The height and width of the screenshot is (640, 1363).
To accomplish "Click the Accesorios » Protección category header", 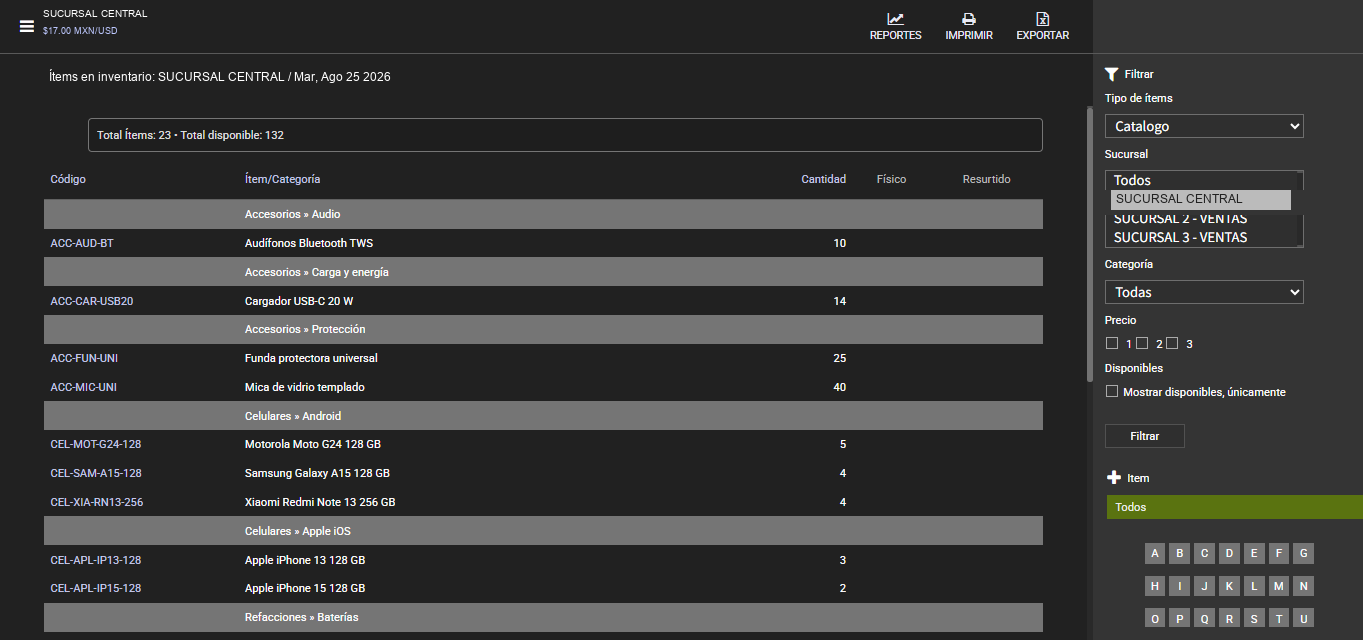I will pyautogui.click(x=543, y=329).
